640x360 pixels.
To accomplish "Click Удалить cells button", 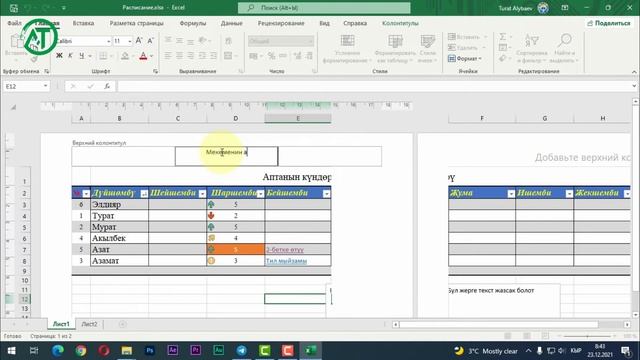I will tap(467, 48).
